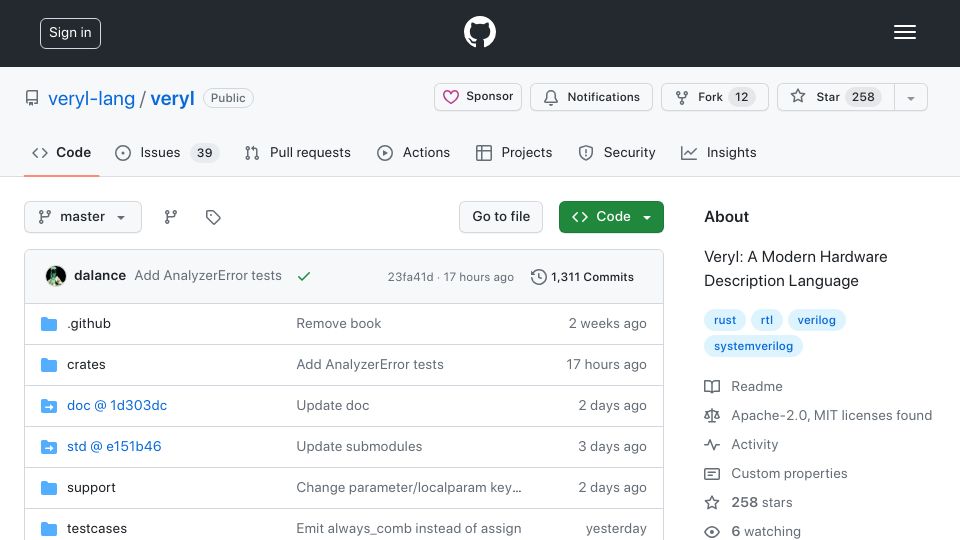Switch to the Issues tab
Image resolution: width=960 pixels, height=540 pixels.
point(167,152)
